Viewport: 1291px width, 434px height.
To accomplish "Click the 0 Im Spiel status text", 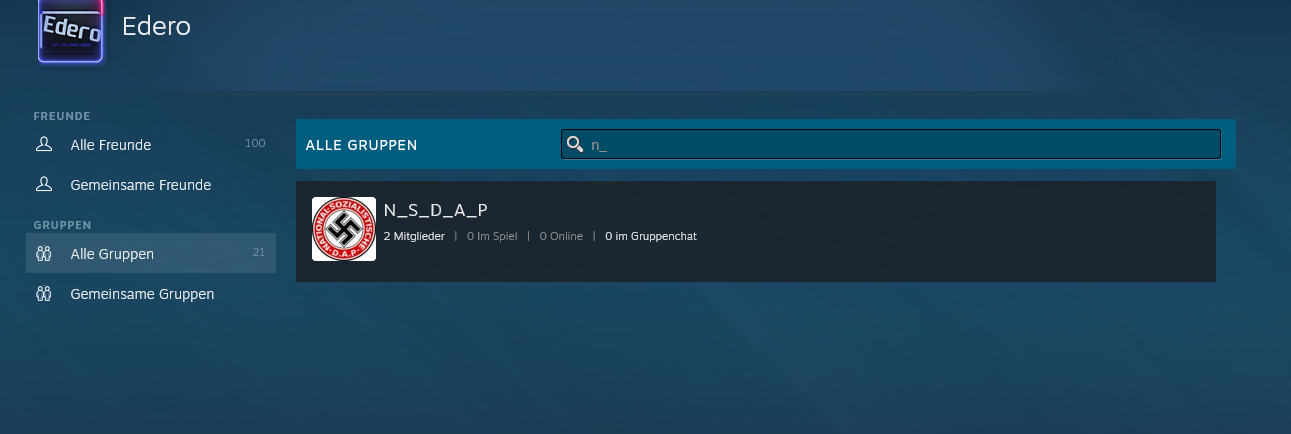I will (492, 236).
